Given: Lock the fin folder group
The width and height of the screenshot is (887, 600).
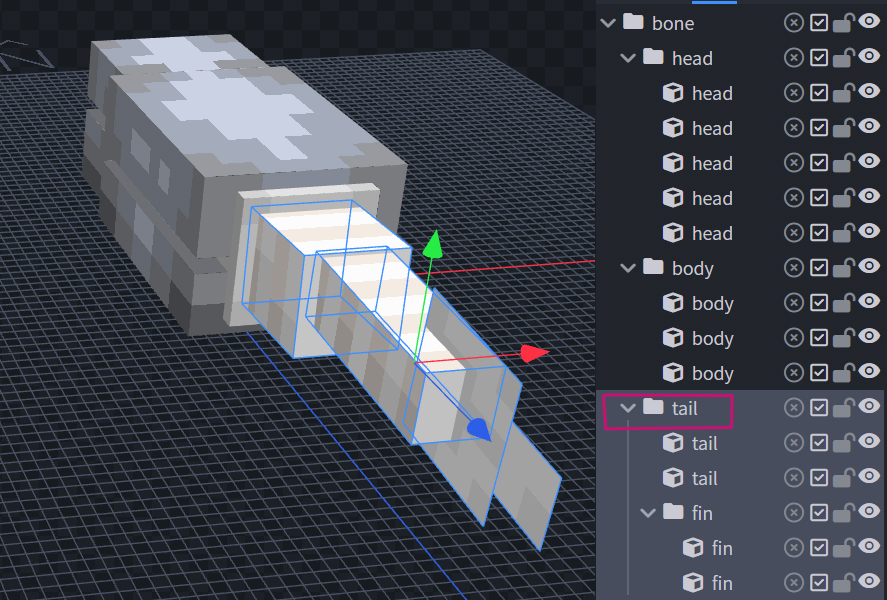Looking at the screenshot, I should tap(843, 513).
